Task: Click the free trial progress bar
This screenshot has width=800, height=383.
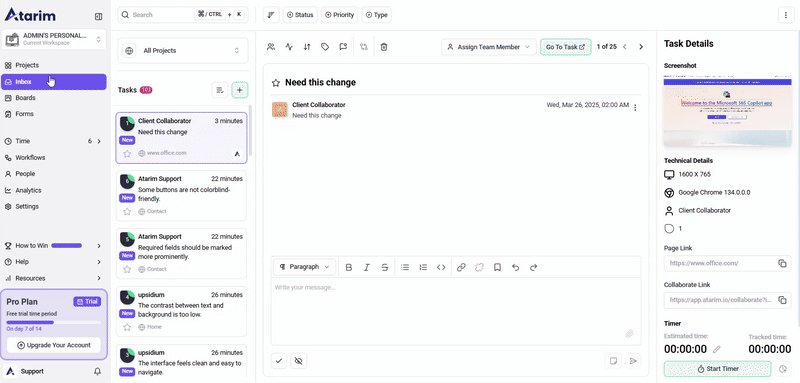Action: coord(54,322)
